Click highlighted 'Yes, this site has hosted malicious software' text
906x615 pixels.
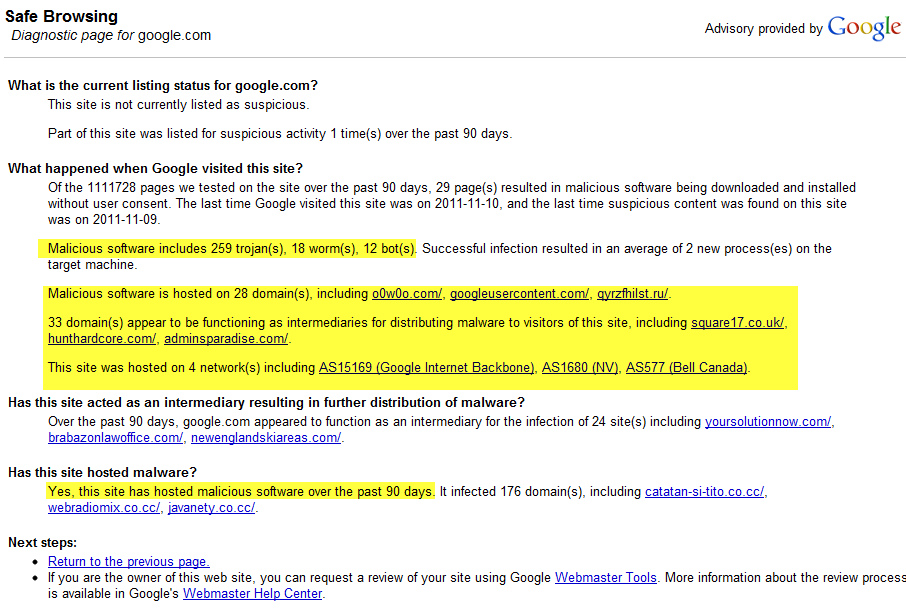(x=240, y=492)
